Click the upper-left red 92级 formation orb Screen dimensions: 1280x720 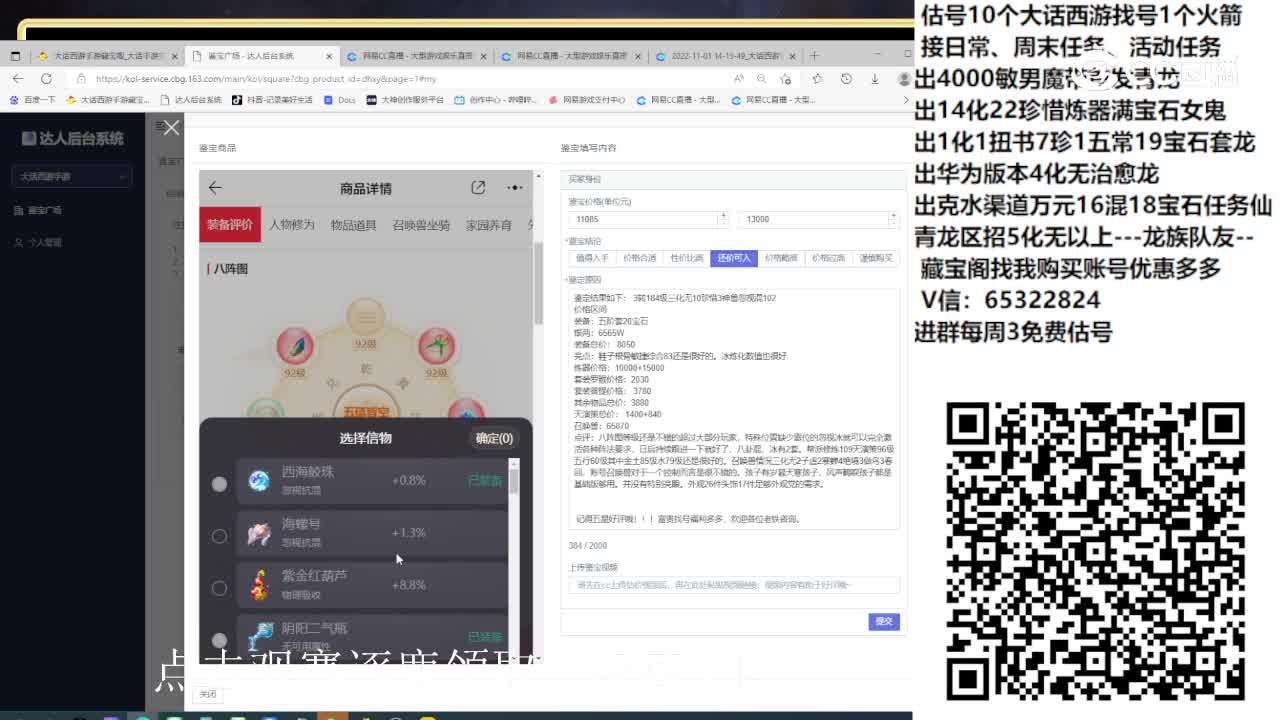click(295, 345)
